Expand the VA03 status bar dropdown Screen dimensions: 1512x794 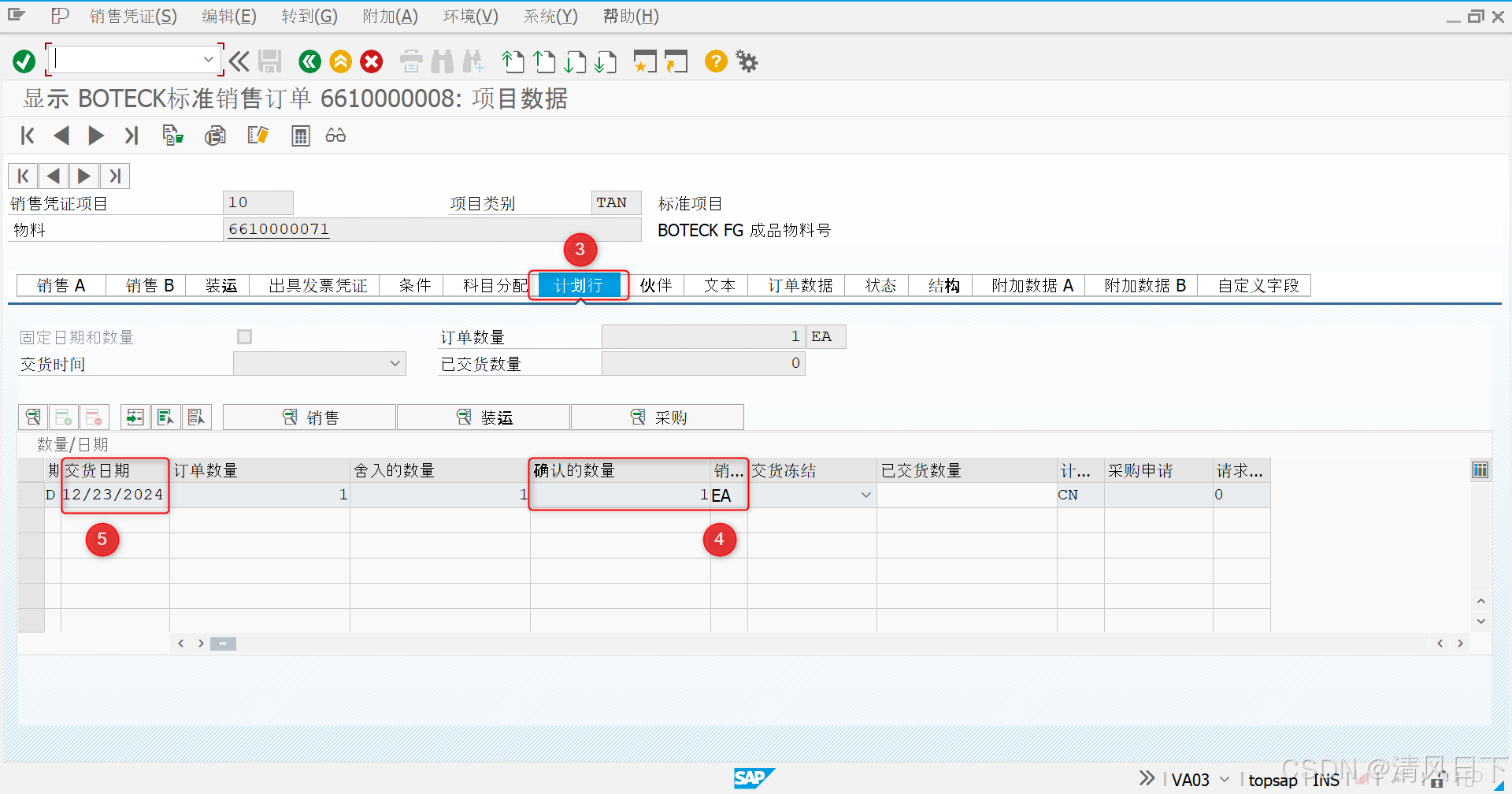(1225, 780)
